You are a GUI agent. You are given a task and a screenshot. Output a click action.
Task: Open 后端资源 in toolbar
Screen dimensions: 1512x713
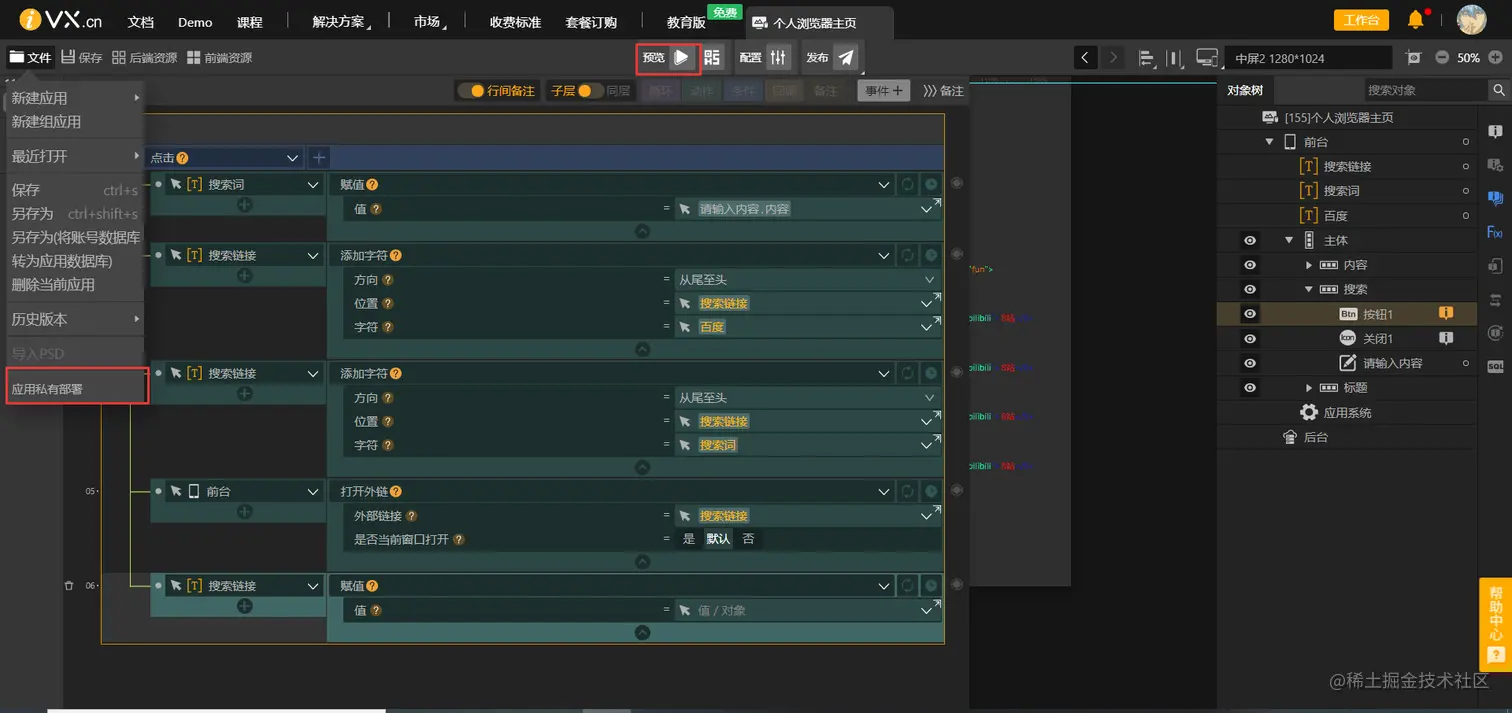coord(145,58)
